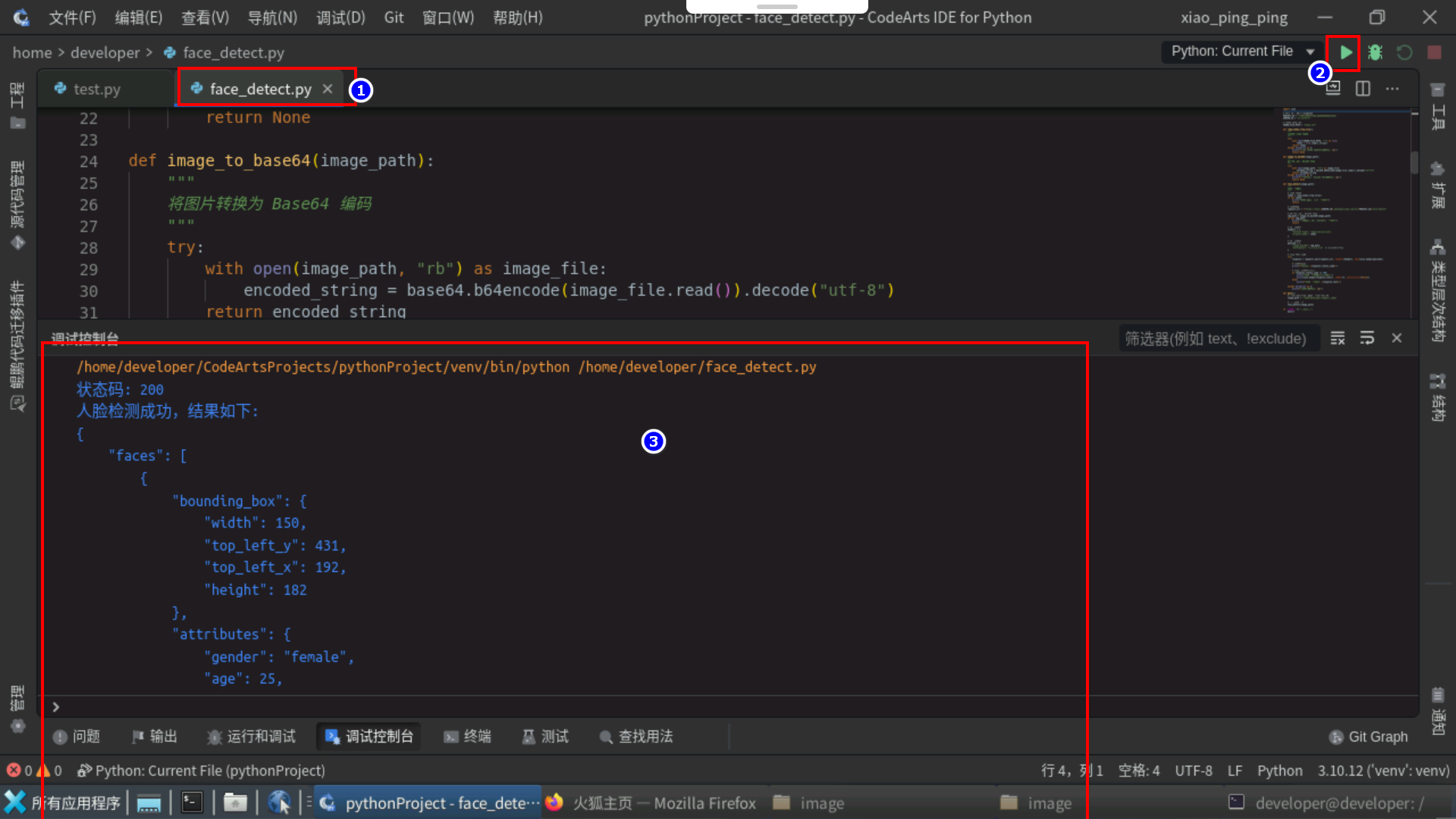The height and width of the screenshot is (819, 1456).
Task: Click the developer breadcrumb link
Action: coord(105,53)
